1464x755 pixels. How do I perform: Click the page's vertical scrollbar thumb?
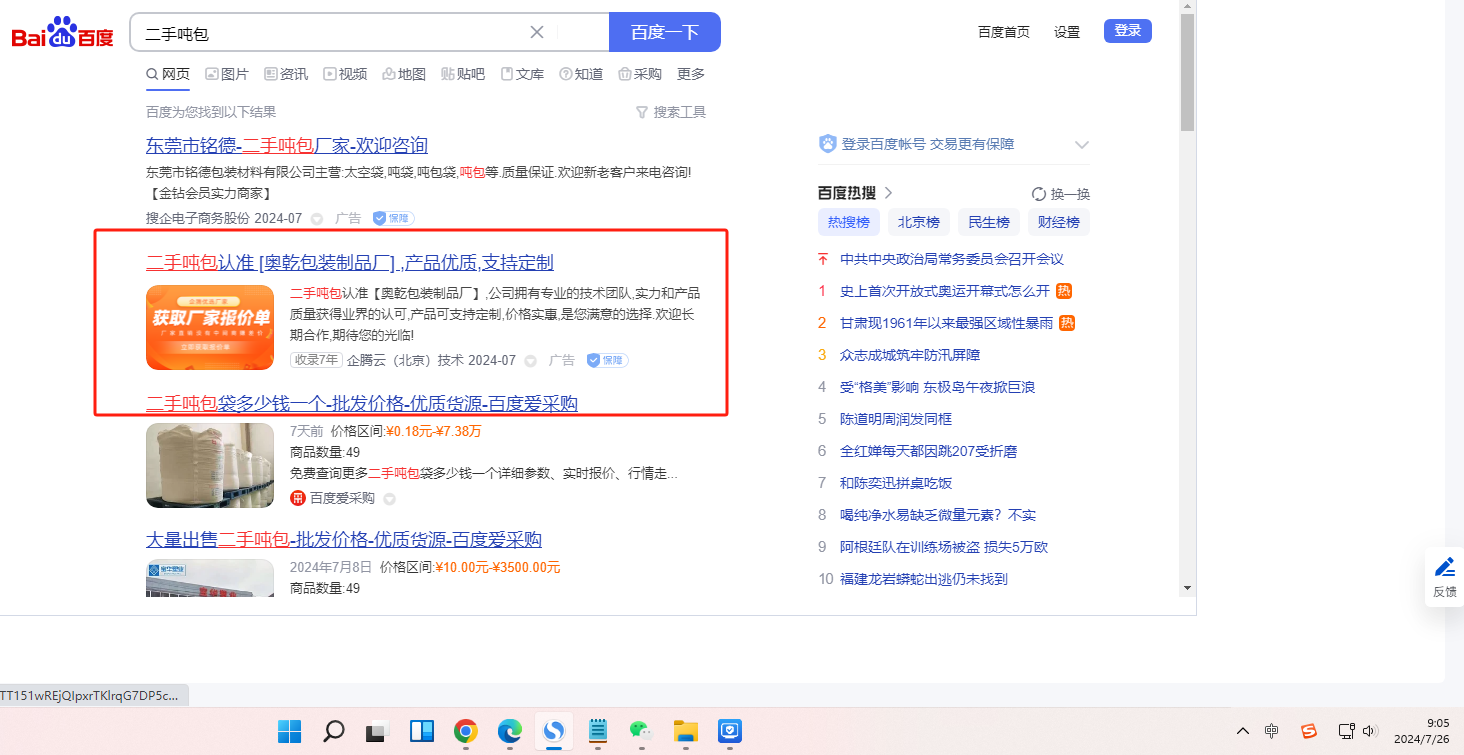[x=1187, y=72]
